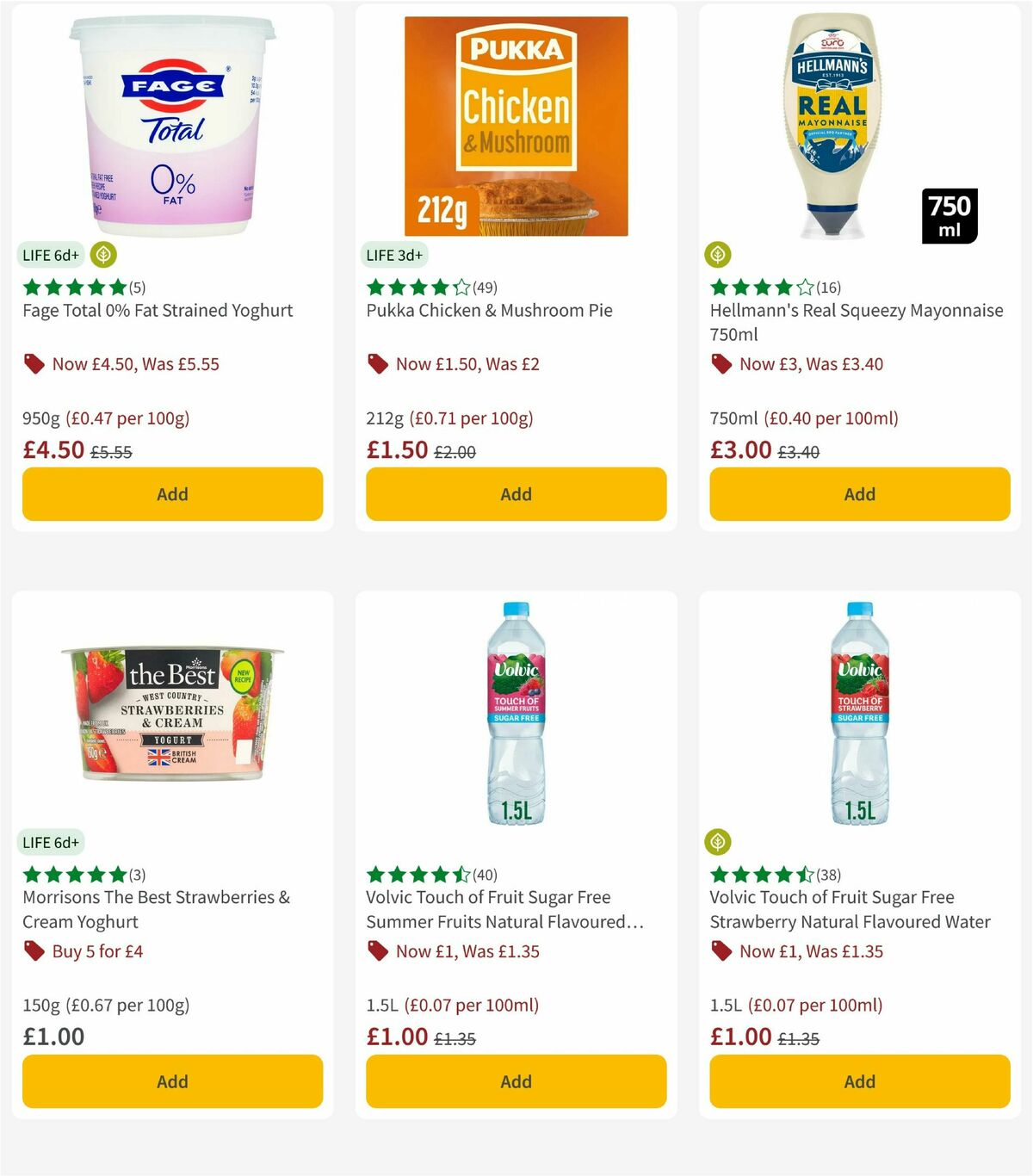
Task: Click the offer tag icon on Hellmann's Mayonnaise
Action: 721,363
